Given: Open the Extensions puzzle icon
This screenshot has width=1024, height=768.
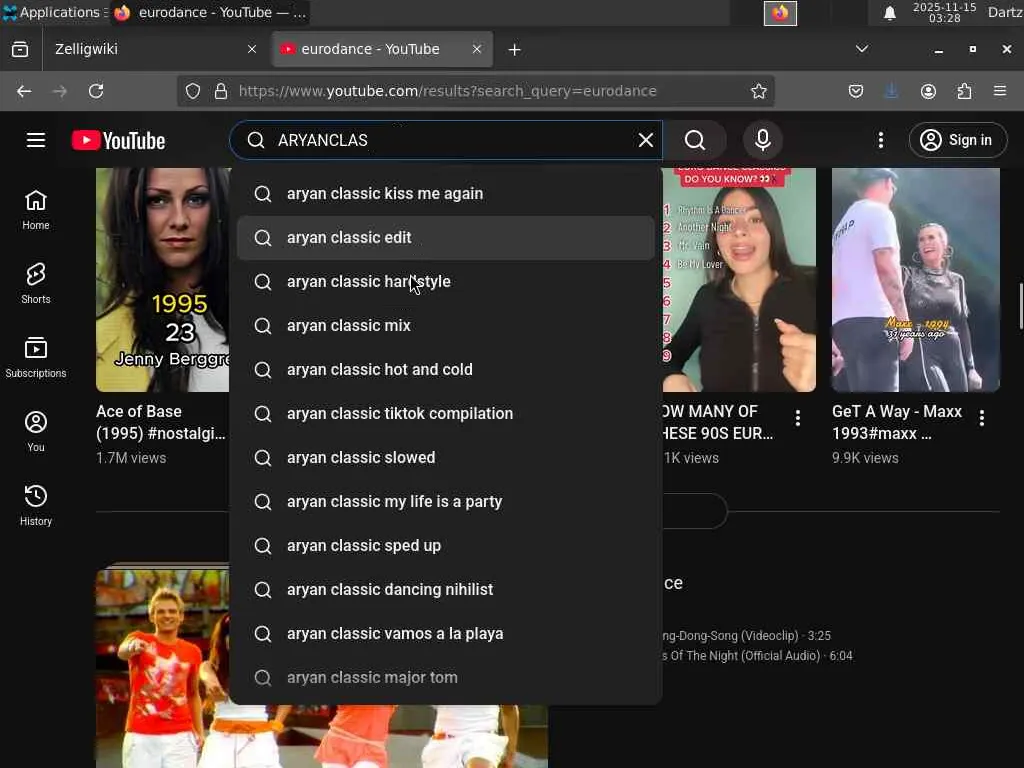Looking at the screenshot, I should pyautogui.click(x=964, y=91).
